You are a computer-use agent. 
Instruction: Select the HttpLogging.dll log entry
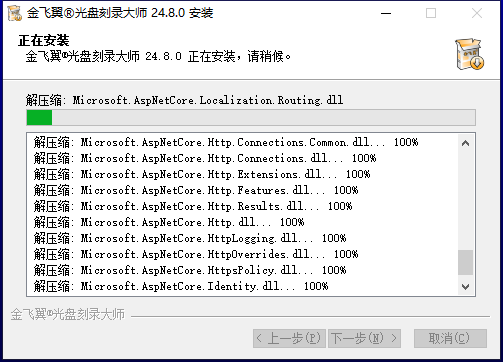coord(190,238)
